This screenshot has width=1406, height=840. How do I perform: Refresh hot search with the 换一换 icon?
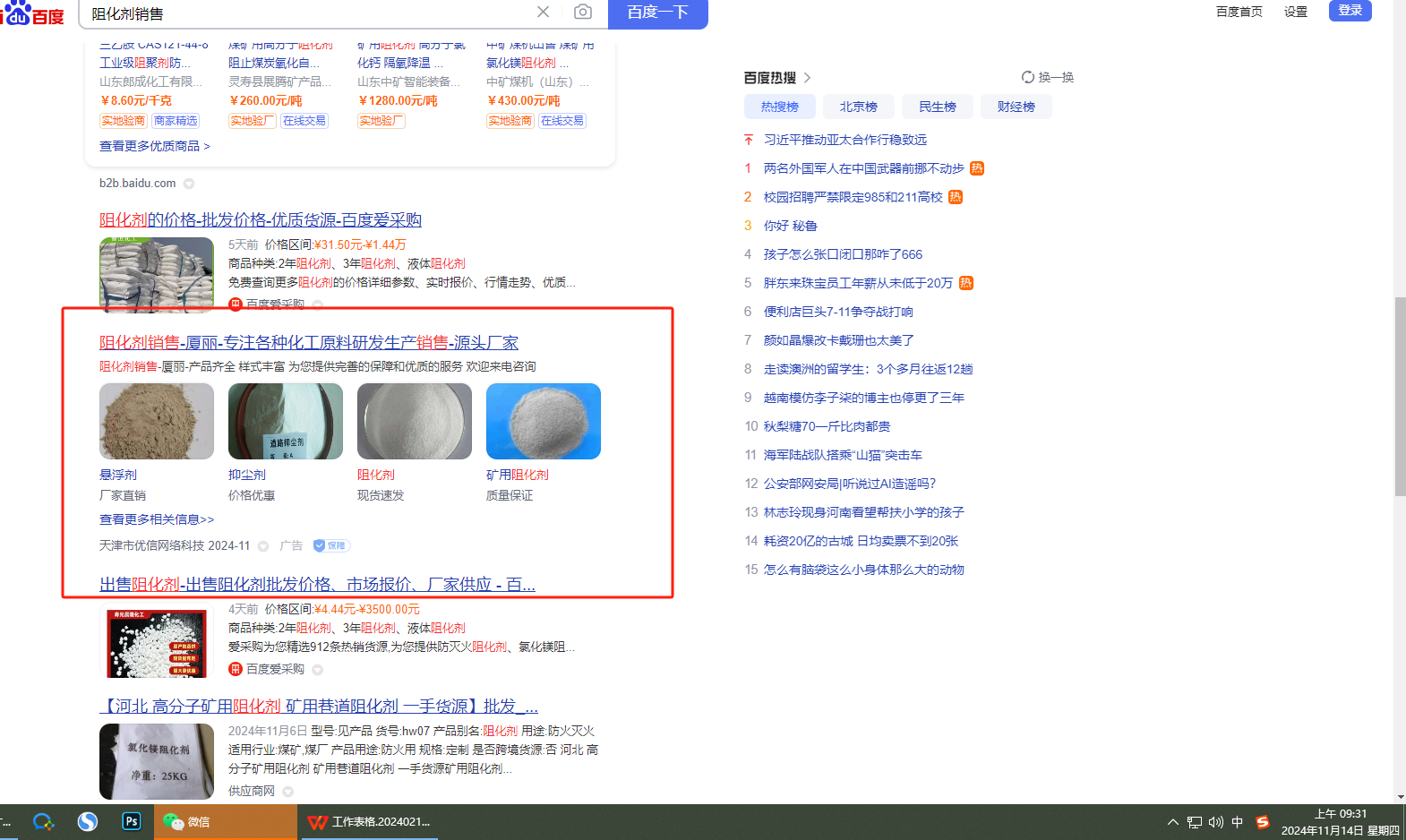point(1028,77)
